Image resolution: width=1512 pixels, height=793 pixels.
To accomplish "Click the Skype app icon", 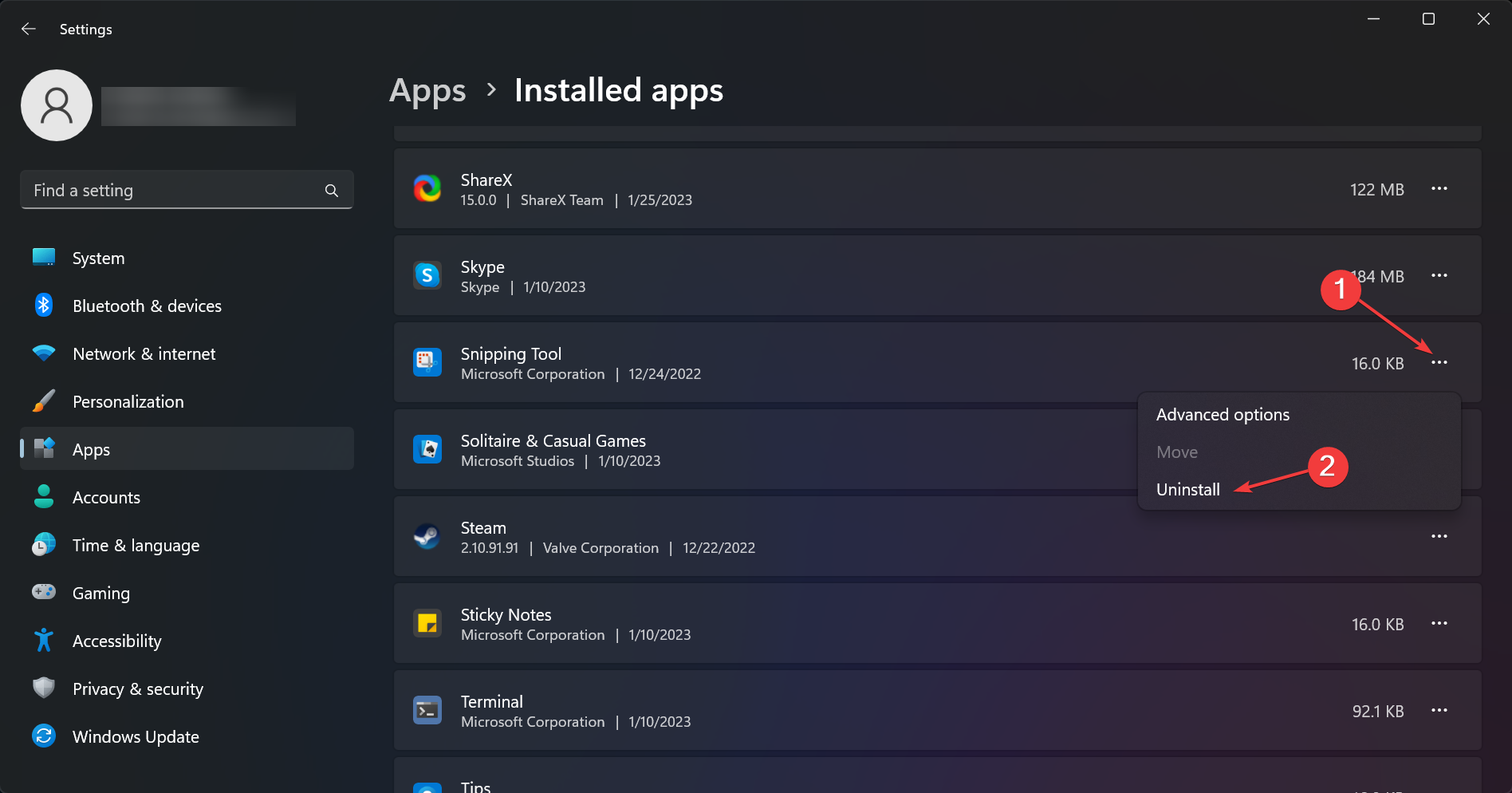I will tap(427, 275).
